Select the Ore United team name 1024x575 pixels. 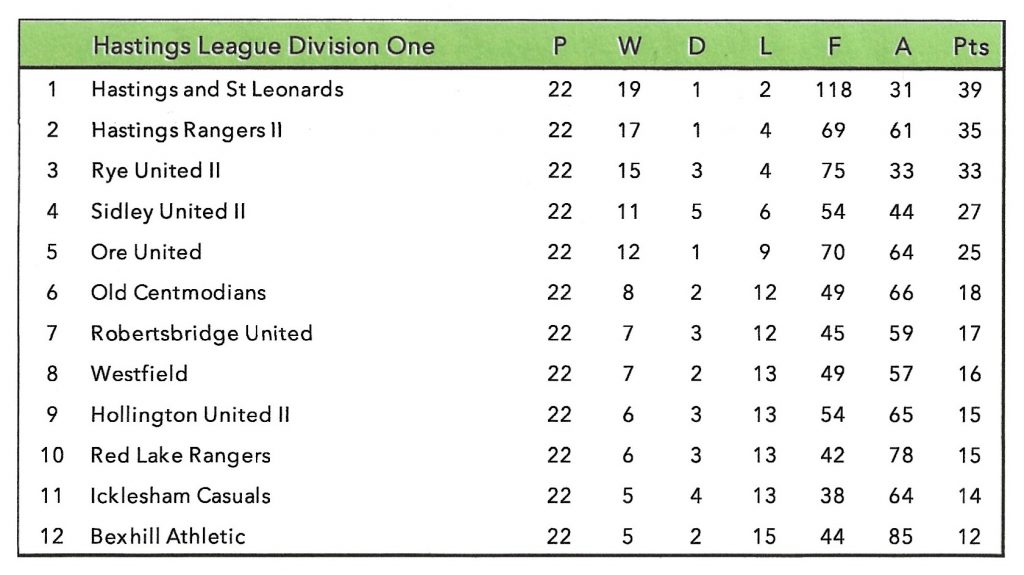tap(146, 252)
